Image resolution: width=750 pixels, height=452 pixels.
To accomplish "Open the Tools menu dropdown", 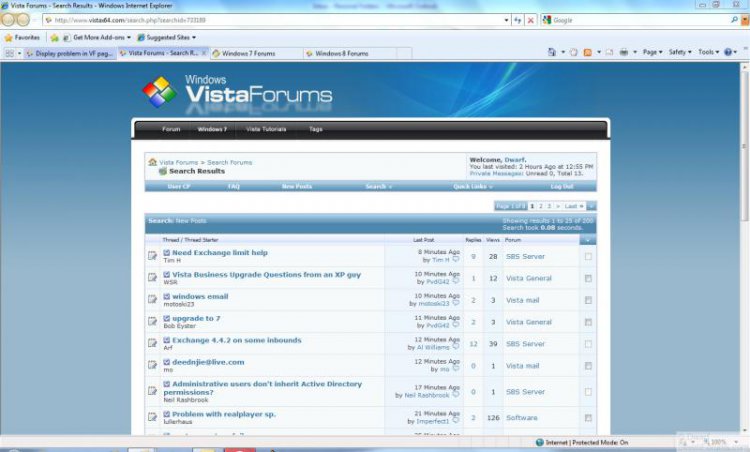I will (708, 52).
